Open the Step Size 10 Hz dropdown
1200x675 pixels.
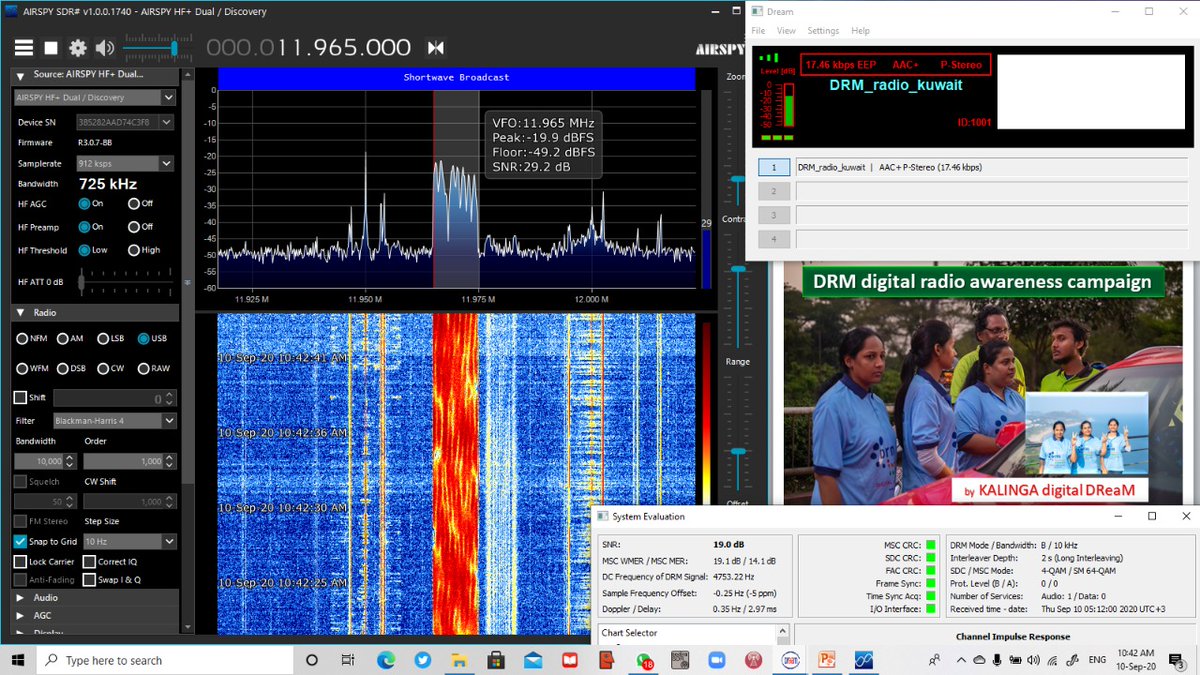tap(130, 541)
